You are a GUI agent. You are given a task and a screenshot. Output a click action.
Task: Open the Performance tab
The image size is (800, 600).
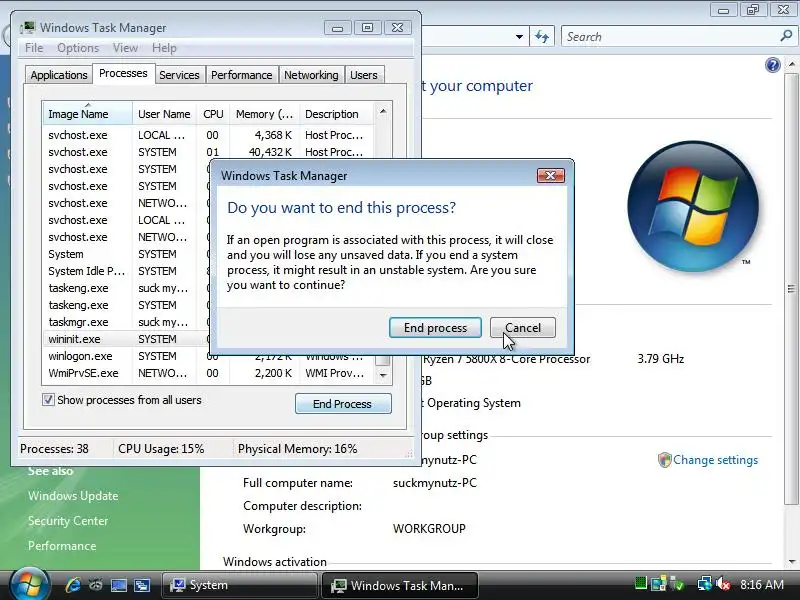241,74
